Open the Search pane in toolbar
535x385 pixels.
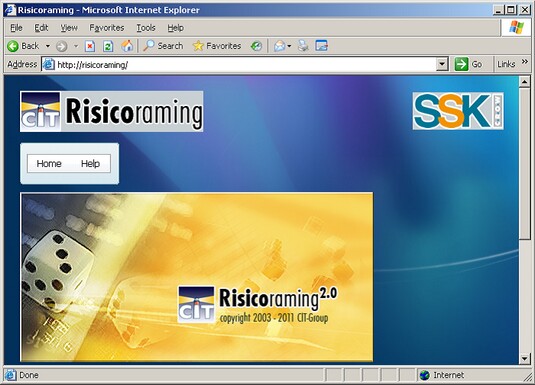click(x=163, y=46)
